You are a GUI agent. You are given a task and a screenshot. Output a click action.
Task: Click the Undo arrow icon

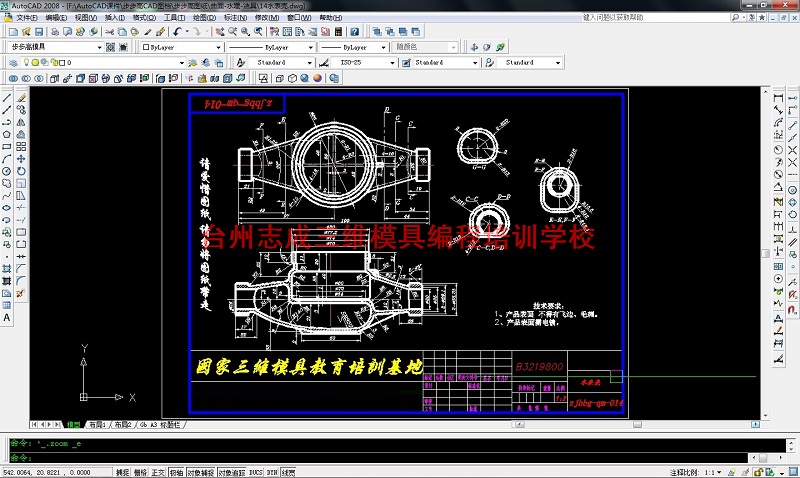pos(177,32)
